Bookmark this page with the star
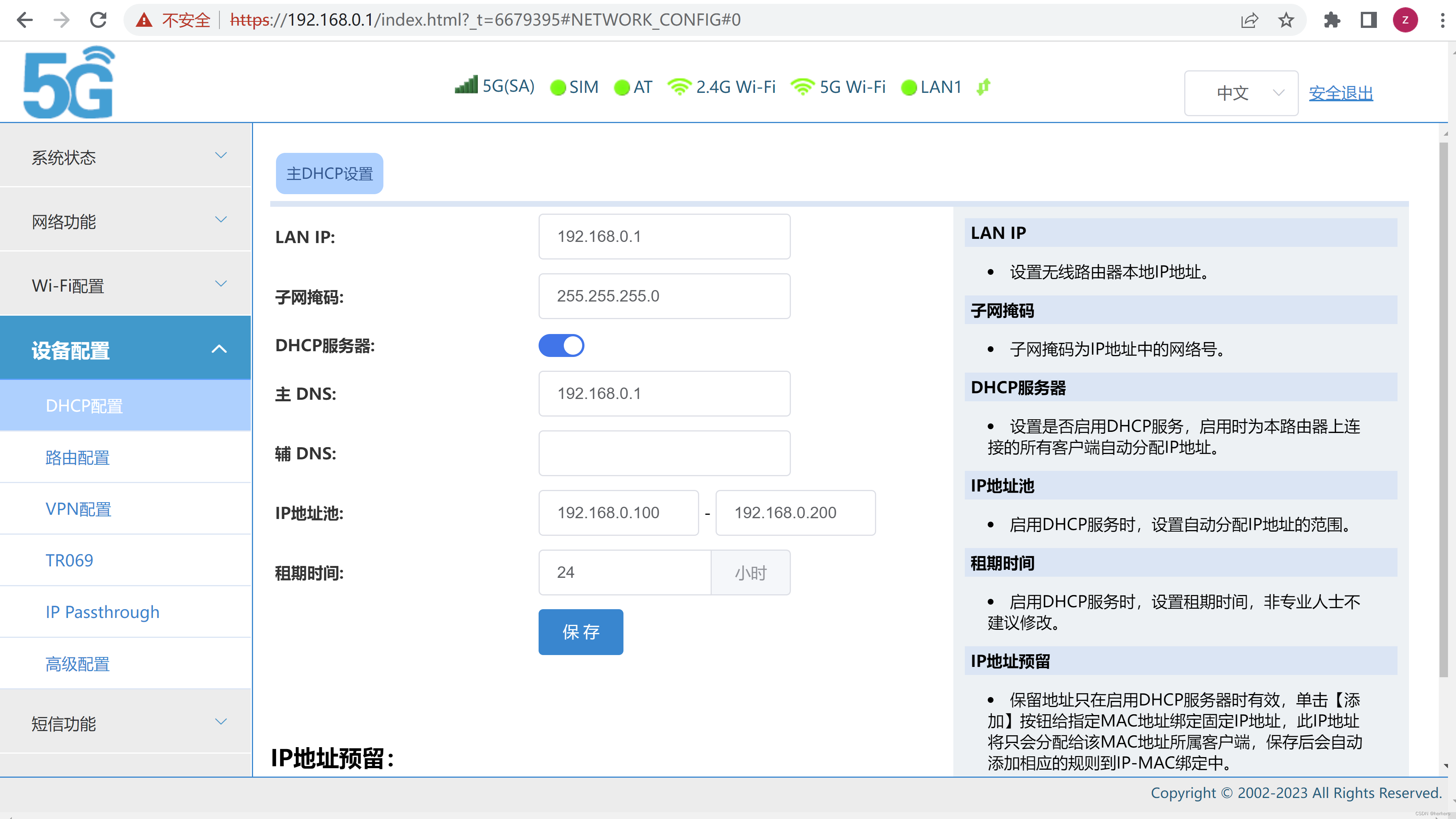This screenshot has width=1456, height=819. coord(1286,20)
